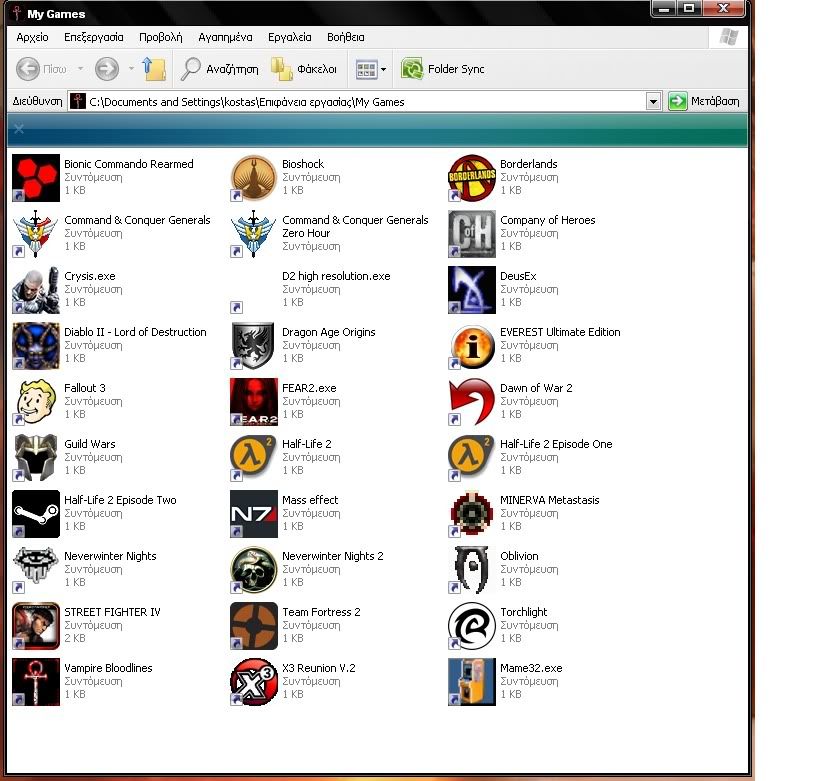Launch the Bioshock shortcut icon

pos(254,178)
